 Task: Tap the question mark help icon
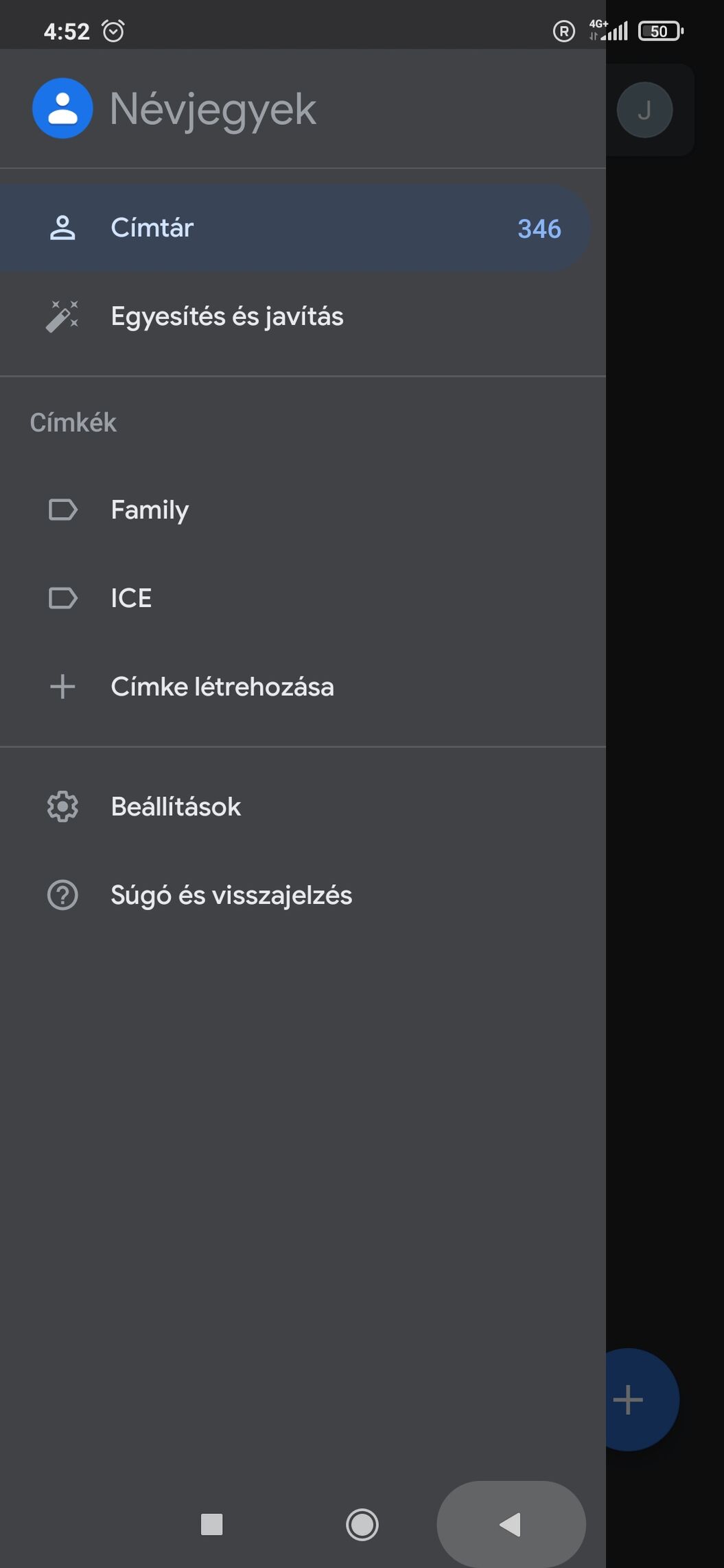(62, 895)
